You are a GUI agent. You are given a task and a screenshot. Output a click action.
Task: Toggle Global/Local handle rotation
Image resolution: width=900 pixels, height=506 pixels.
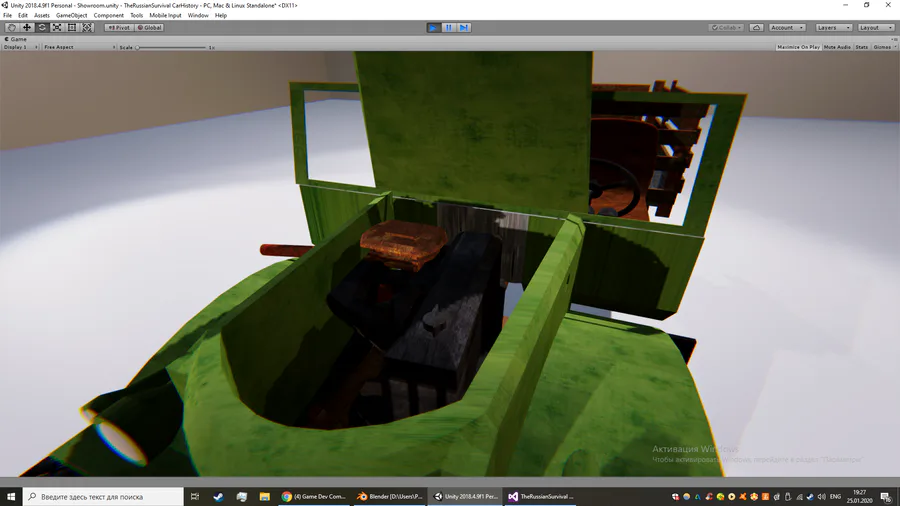[x=149, y=28]
